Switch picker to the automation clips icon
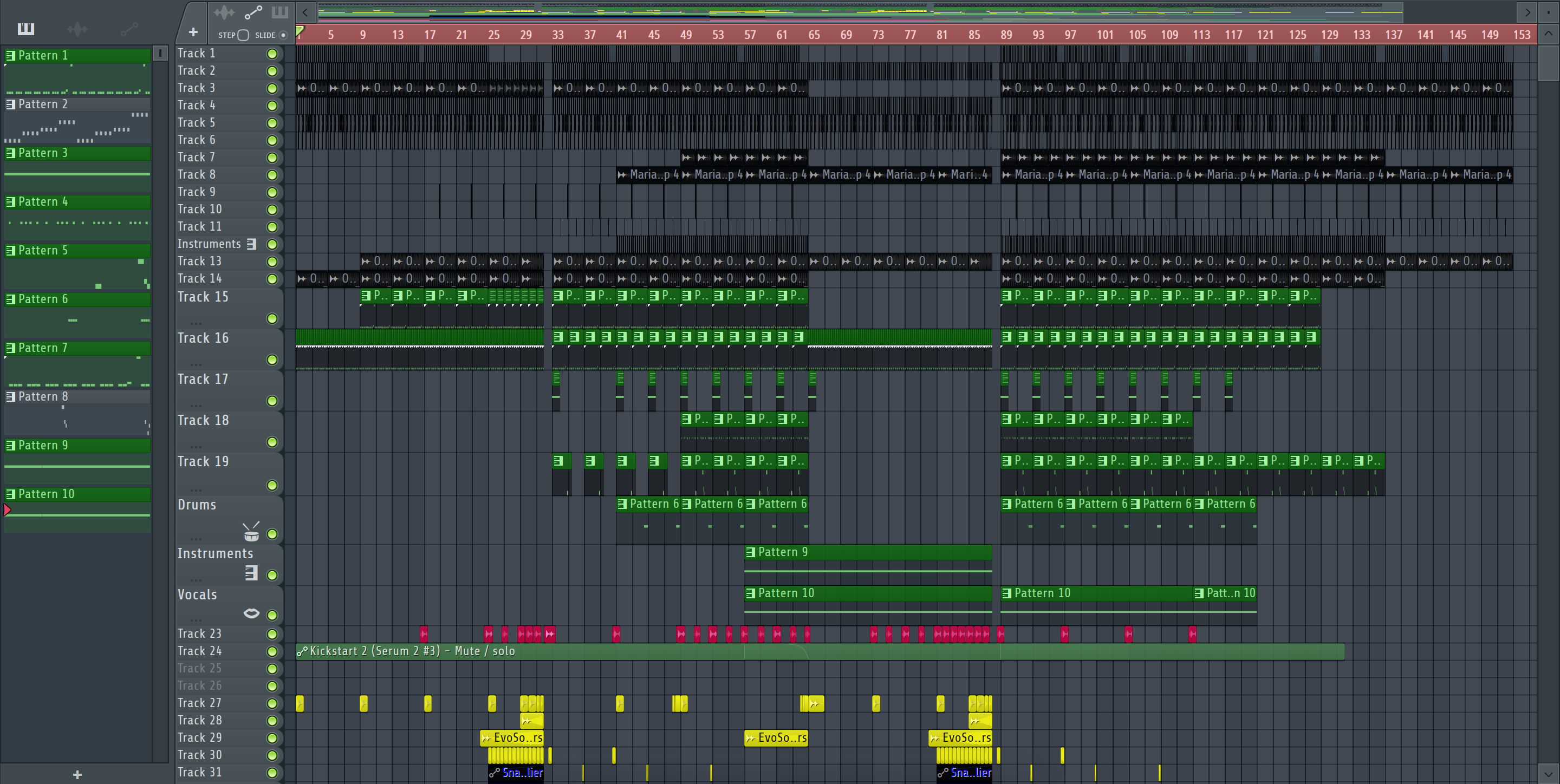 pyautogui.click(x=129, y=29)
